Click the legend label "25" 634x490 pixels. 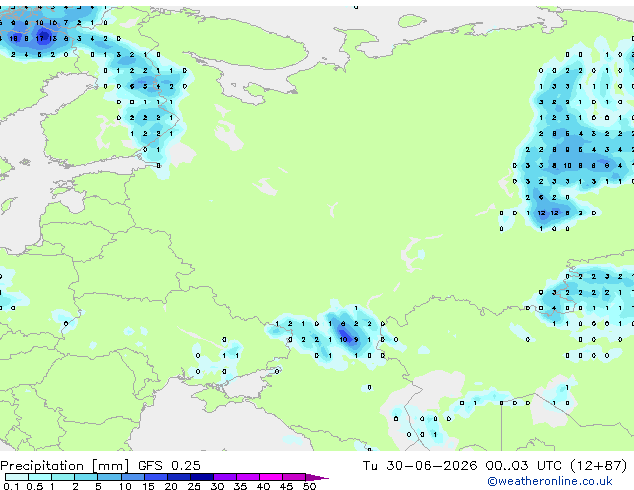tap(194, 486)
